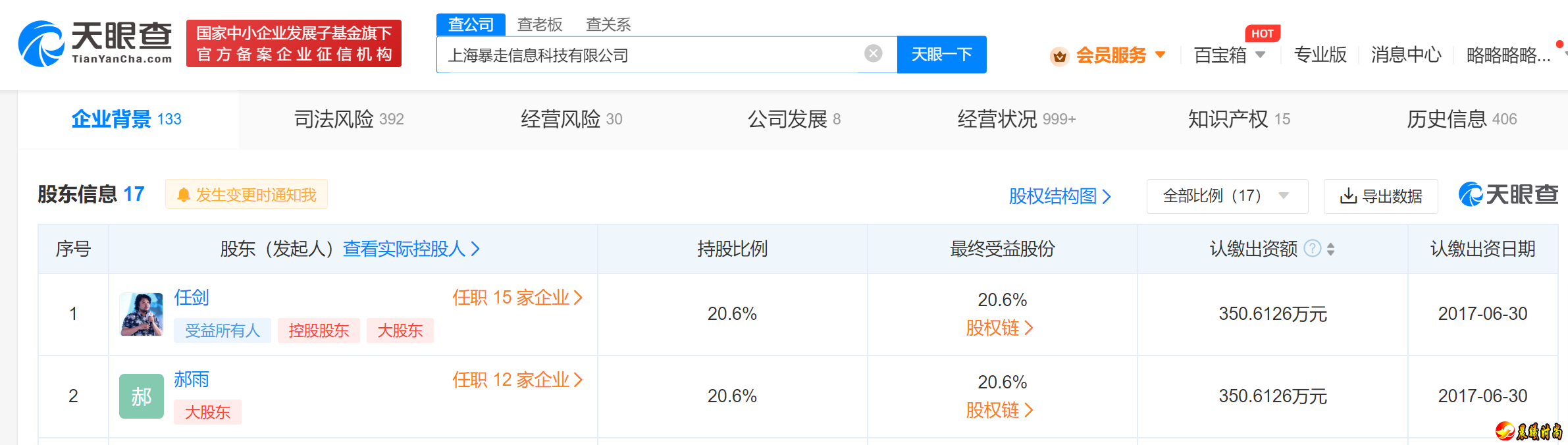Click the green 郝 avatar
Screen dimensions: 1568x445
pos(142,396)
